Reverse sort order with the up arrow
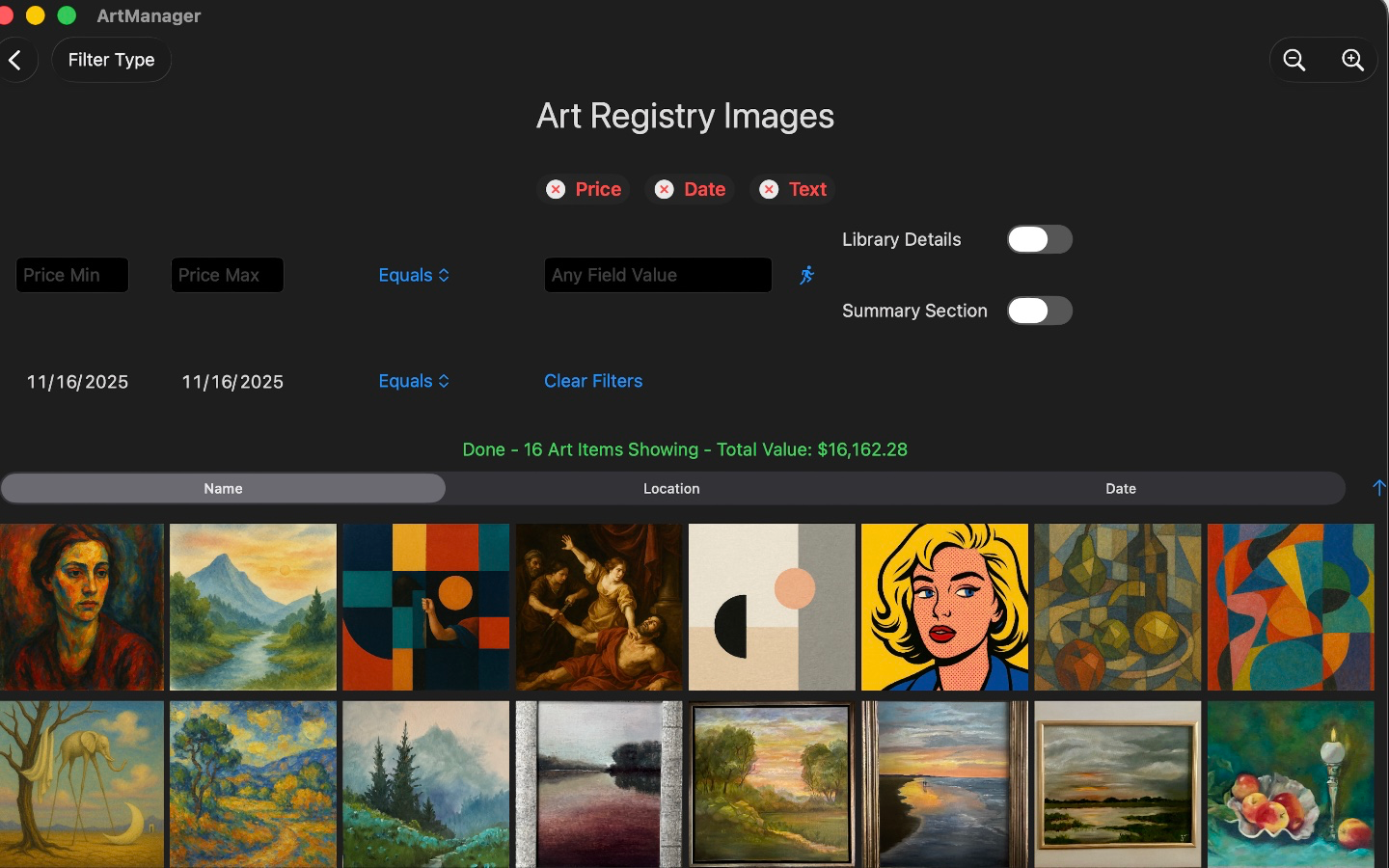 point(1379,488)
